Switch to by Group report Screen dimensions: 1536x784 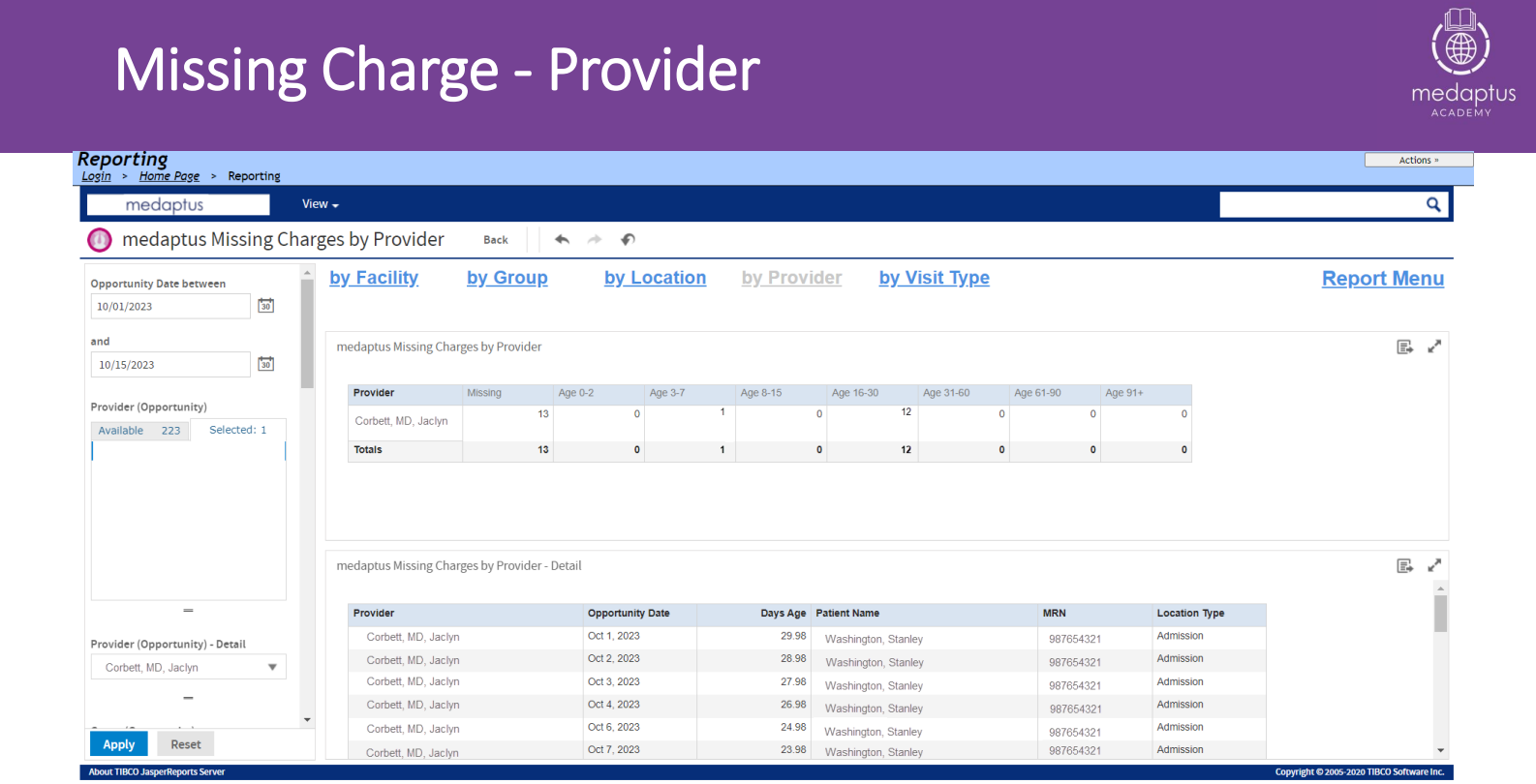[507, 278]
